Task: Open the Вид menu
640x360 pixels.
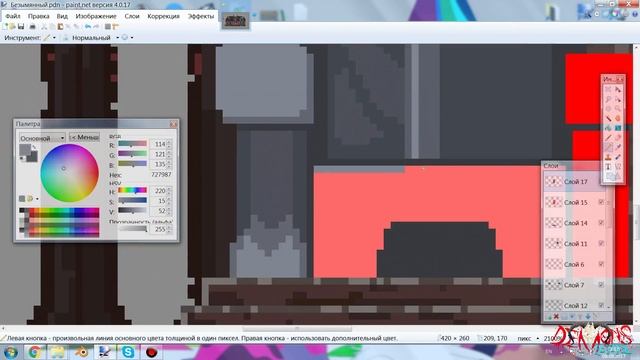Action: click(62, 16)
